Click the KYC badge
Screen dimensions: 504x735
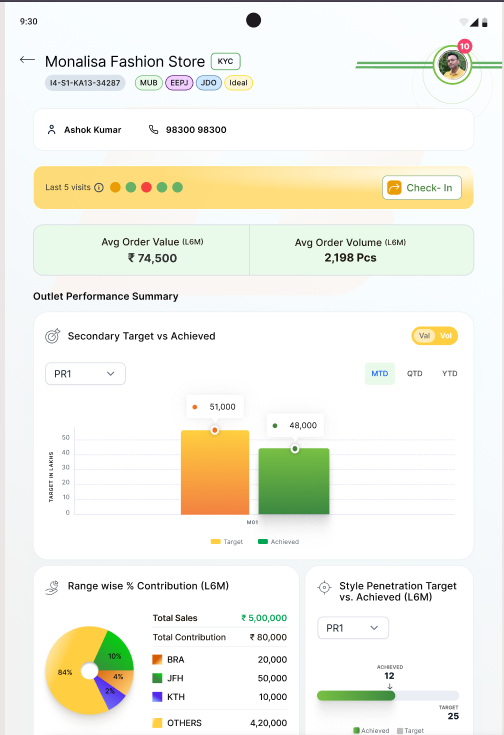[x=226, y=61]
